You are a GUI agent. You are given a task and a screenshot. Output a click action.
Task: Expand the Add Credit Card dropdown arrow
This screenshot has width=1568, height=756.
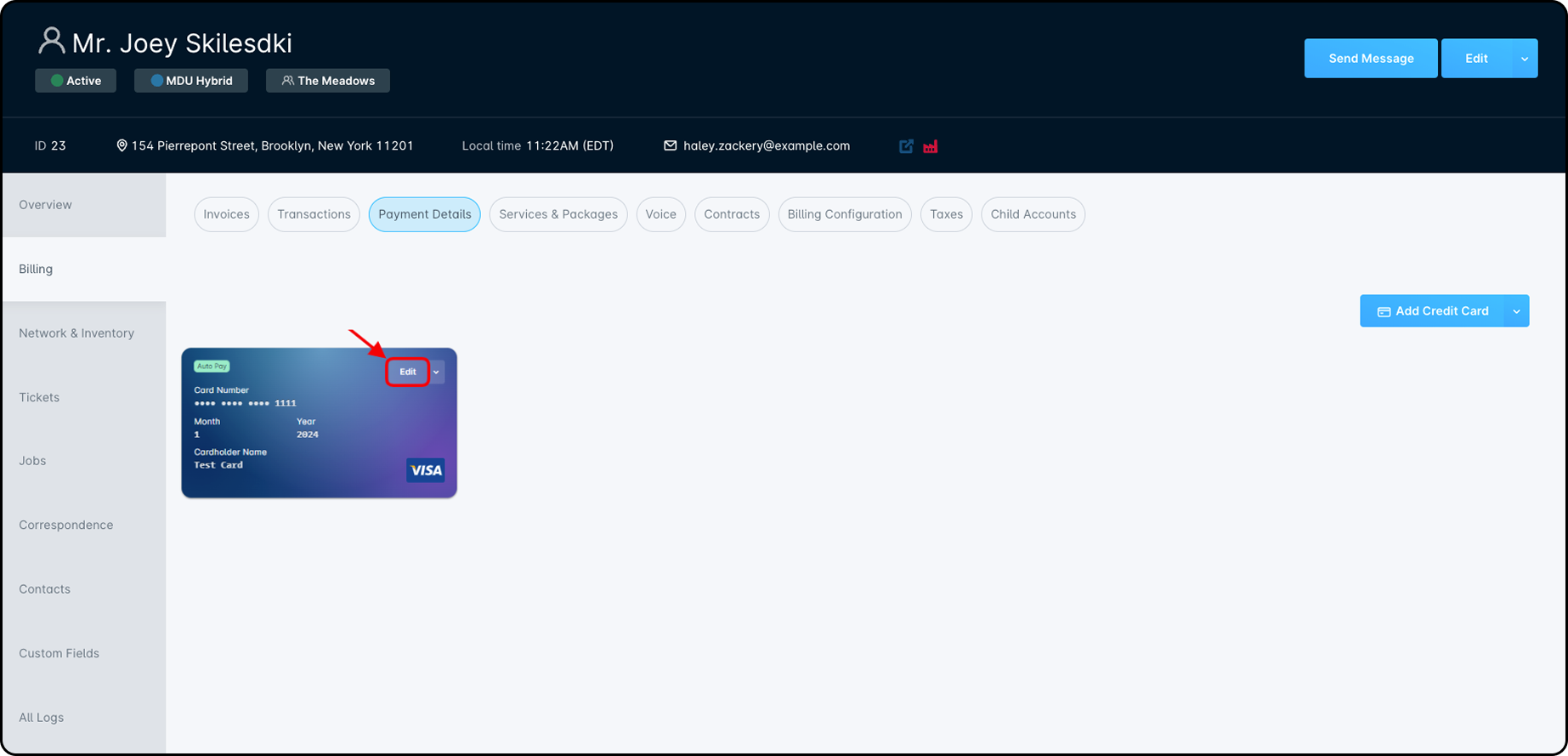1517,311
